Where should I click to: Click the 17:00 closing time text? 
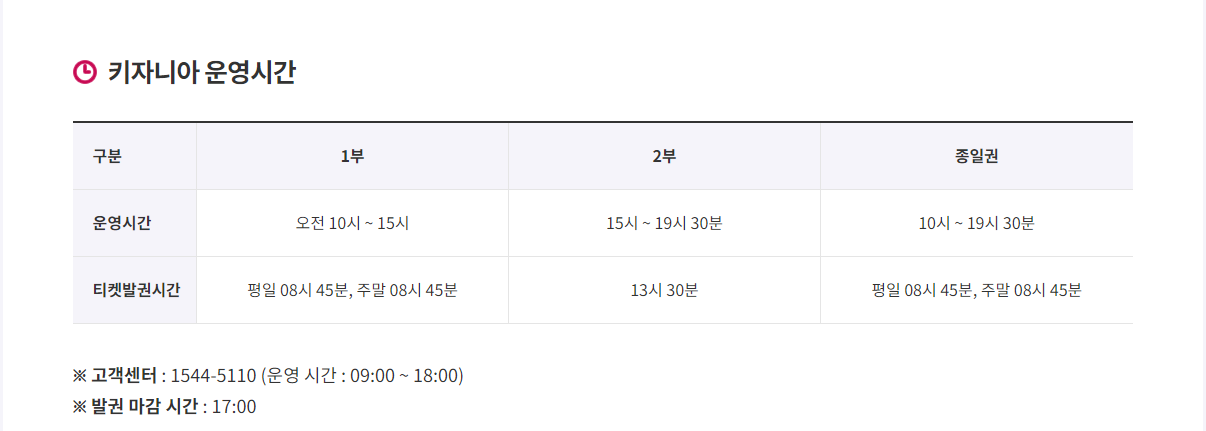point(234,407)
